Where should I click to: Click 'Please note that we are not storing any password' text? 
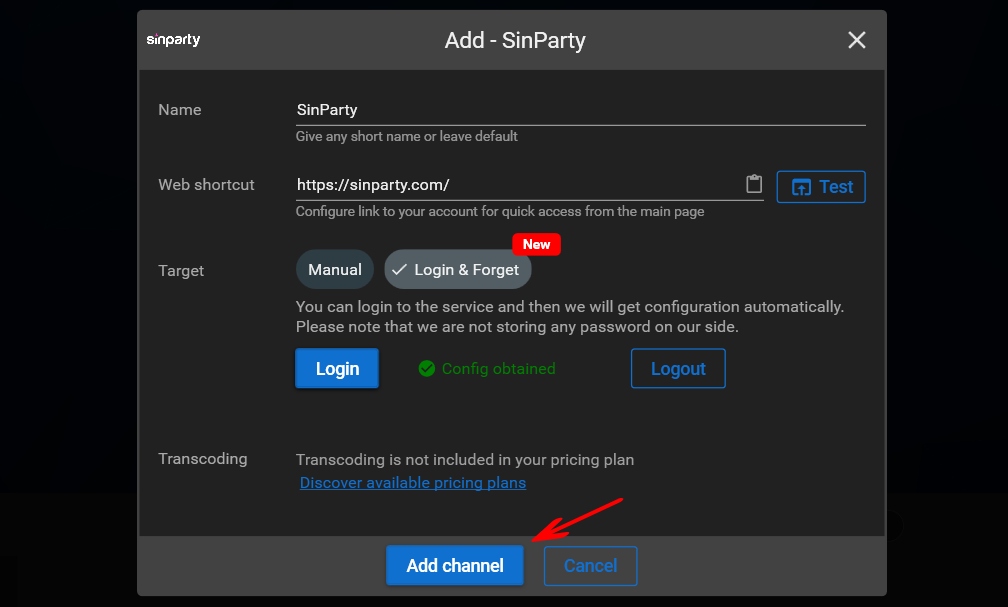(x=517, y=327)
